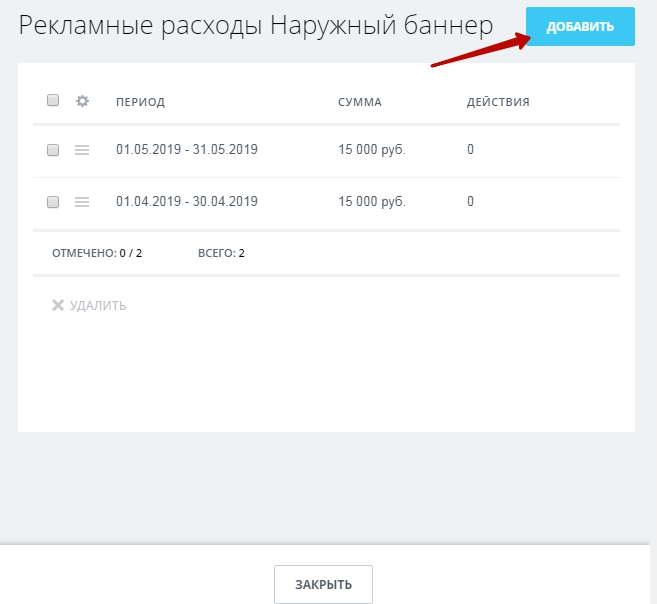The image size is (657, 604).
Task: Check the 01.05.2019 - 31.05.2019 row checkbox
Action: click(x=53, y=150)
